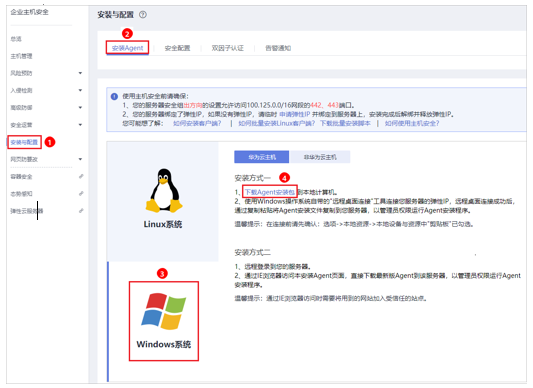This screenshot has height=388, width=533.
Task: Open 容器安全 sidebar entry
Action: click(21, 176)
